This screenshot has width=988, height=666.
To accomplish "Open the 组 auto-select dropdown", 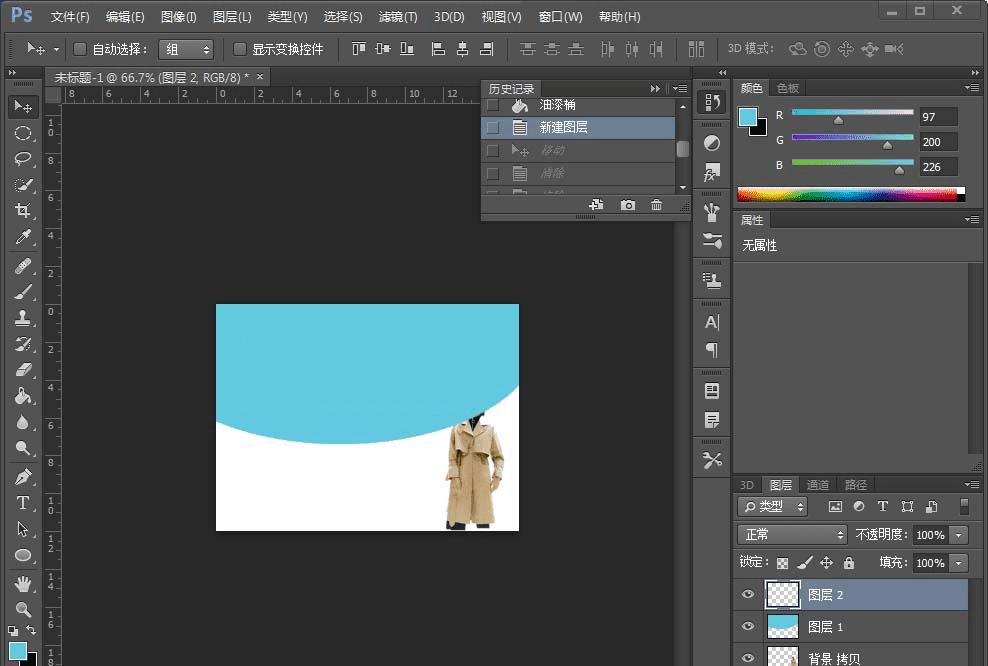I will click(x=186, y=49).
